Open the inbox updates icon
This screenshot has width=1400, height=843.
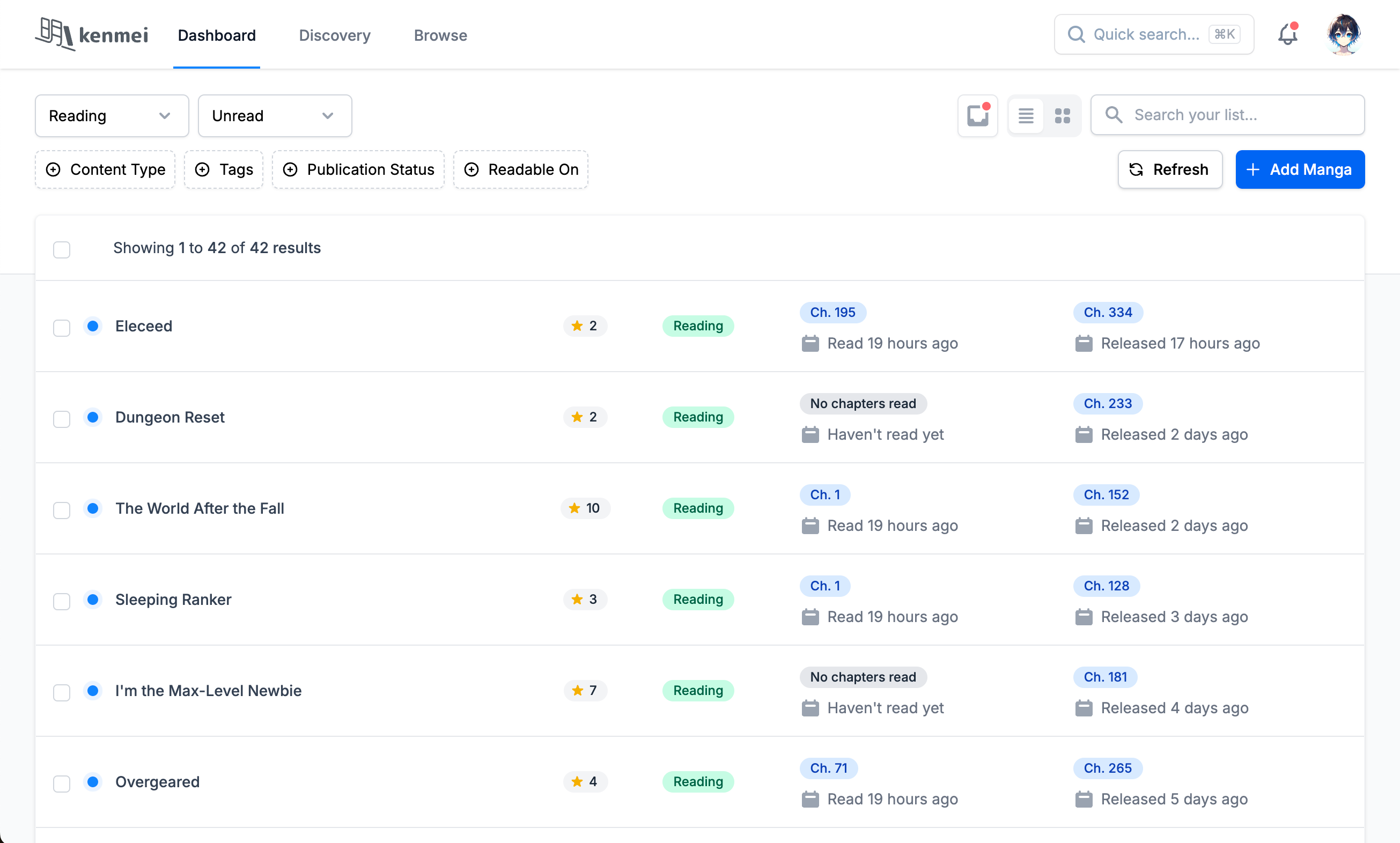click(978, 116)
